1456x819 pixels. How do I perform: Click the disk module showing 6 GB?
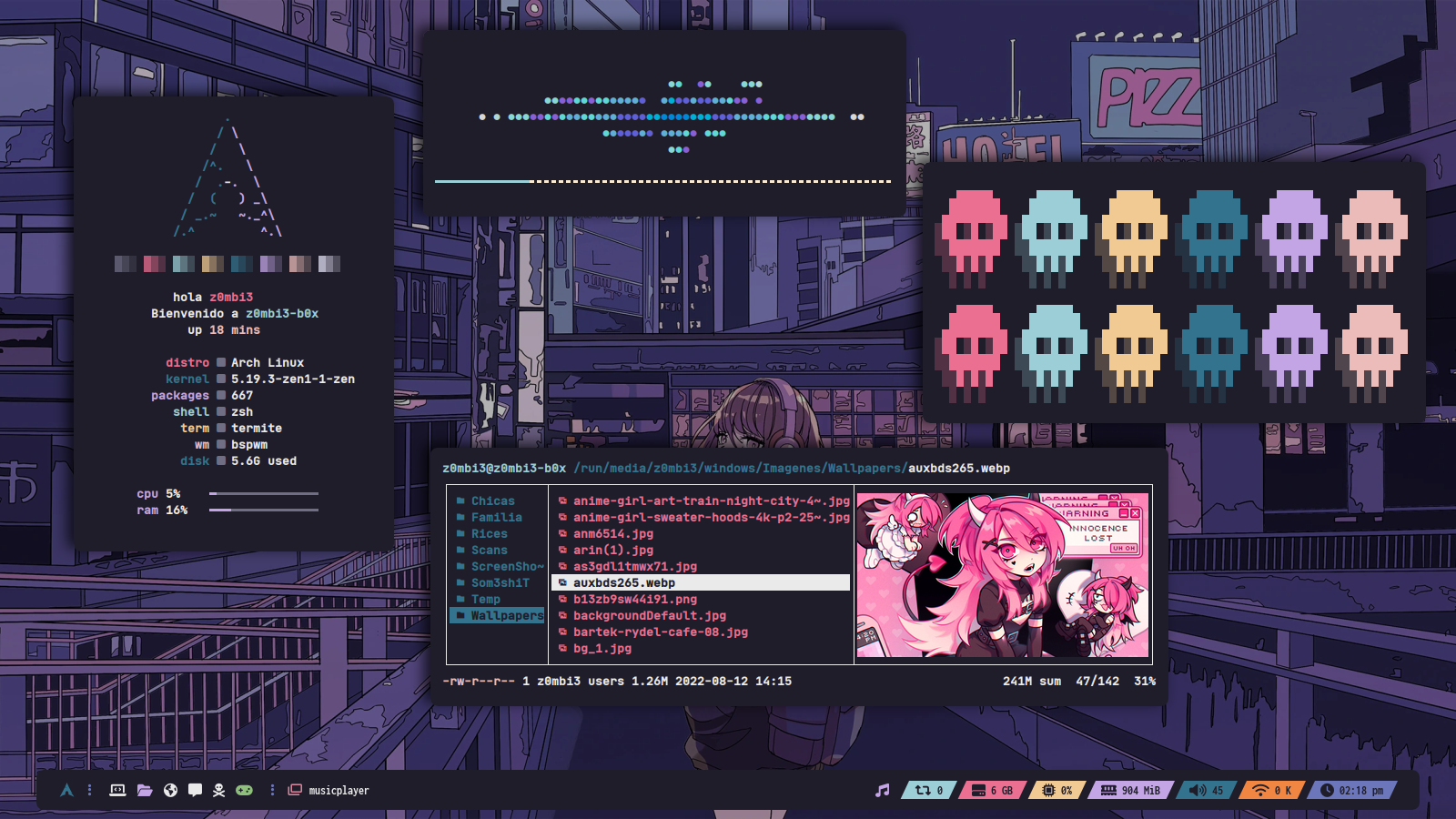pos(992,790)
